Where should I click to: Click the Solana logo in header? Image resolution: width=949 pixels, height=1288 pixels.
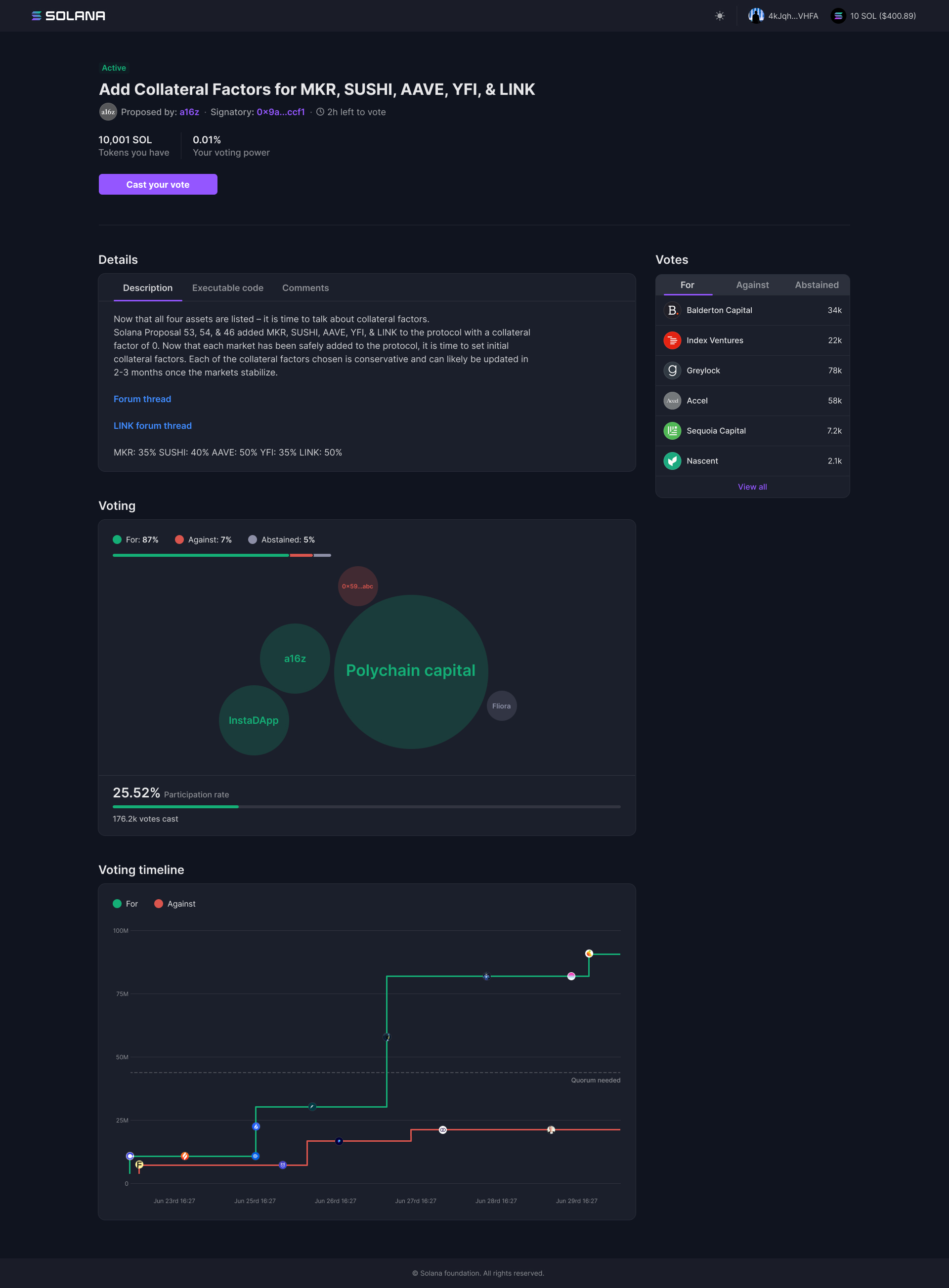[x=68, y=15]
